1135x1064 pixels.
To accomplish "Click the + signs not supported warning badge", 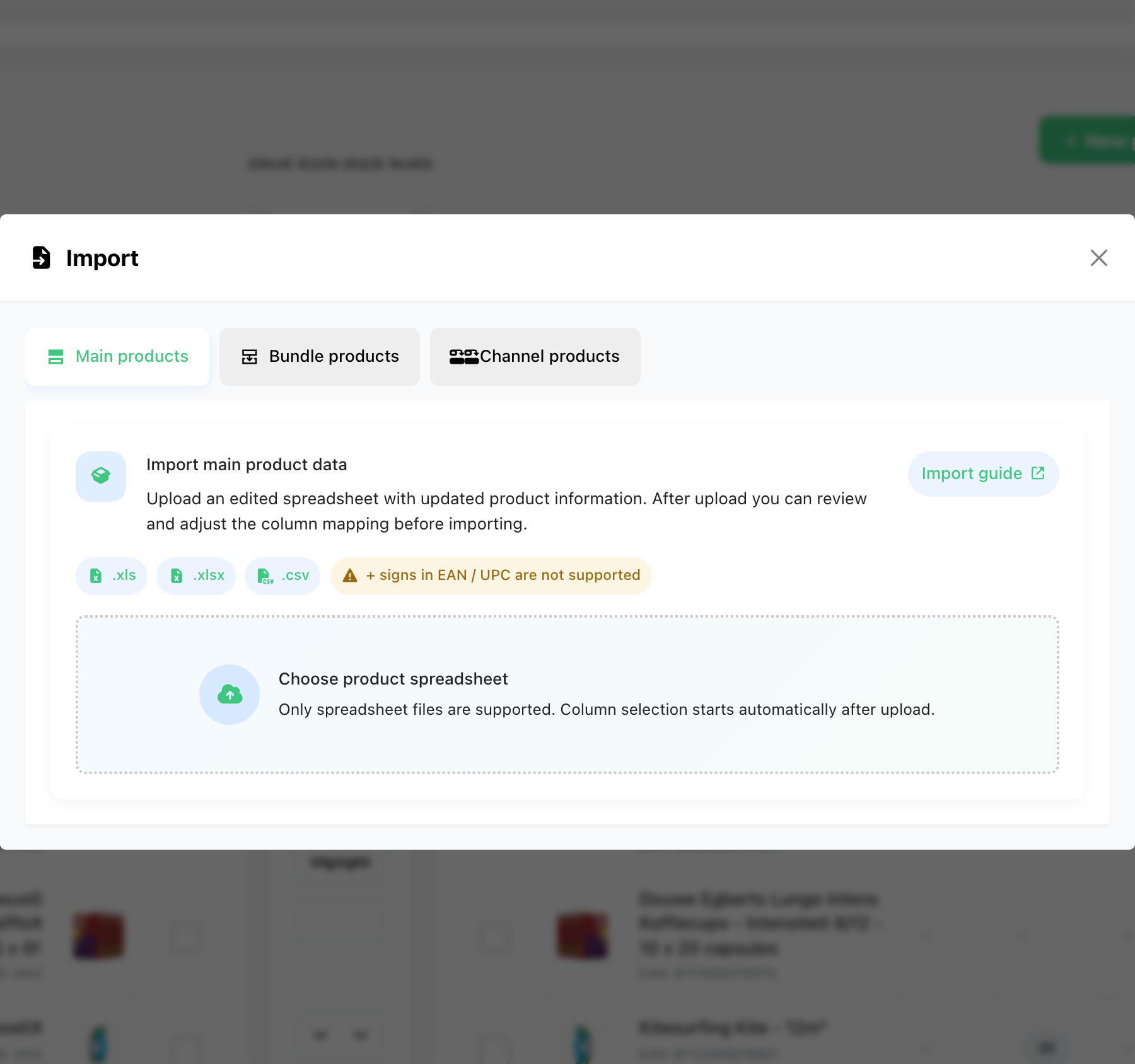I will pos(491,575).
